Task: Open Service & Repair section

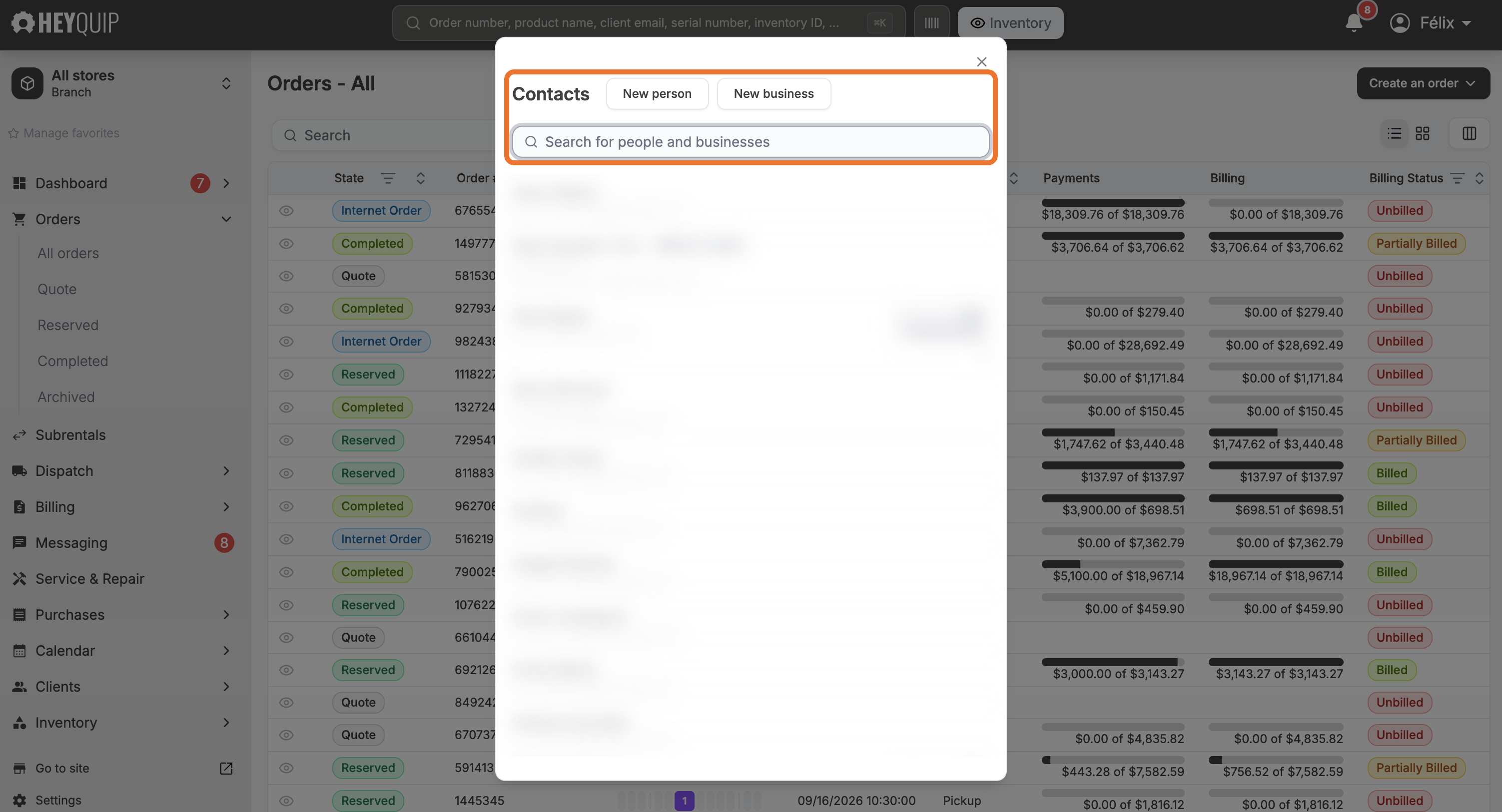Action: [90, 579]
